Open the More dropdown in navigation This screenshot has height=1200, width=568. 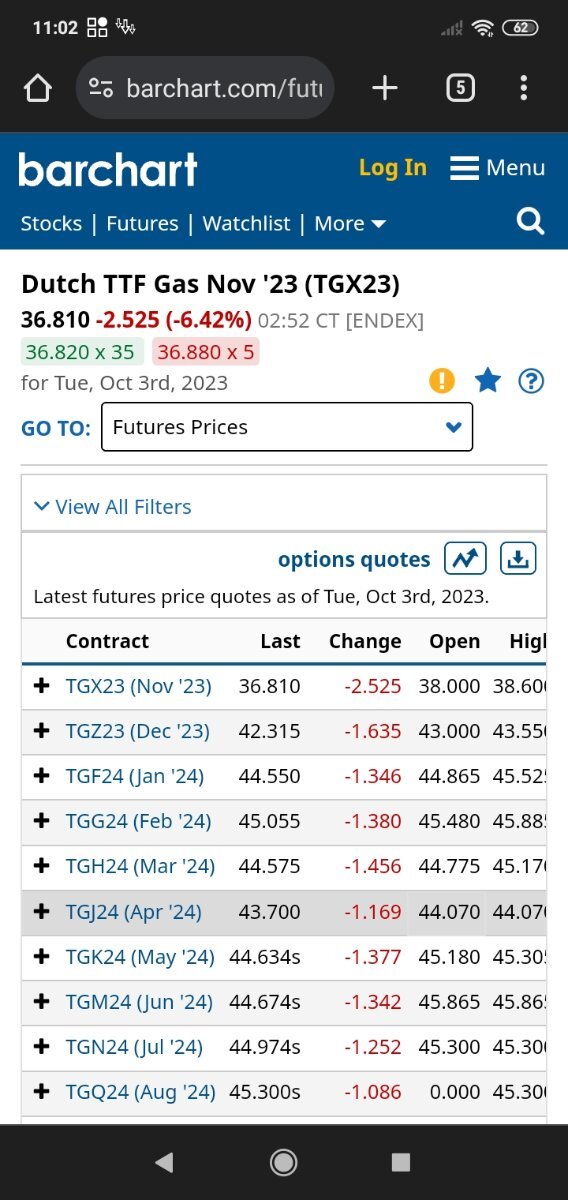pyautogui.click(x=350, y=223)
